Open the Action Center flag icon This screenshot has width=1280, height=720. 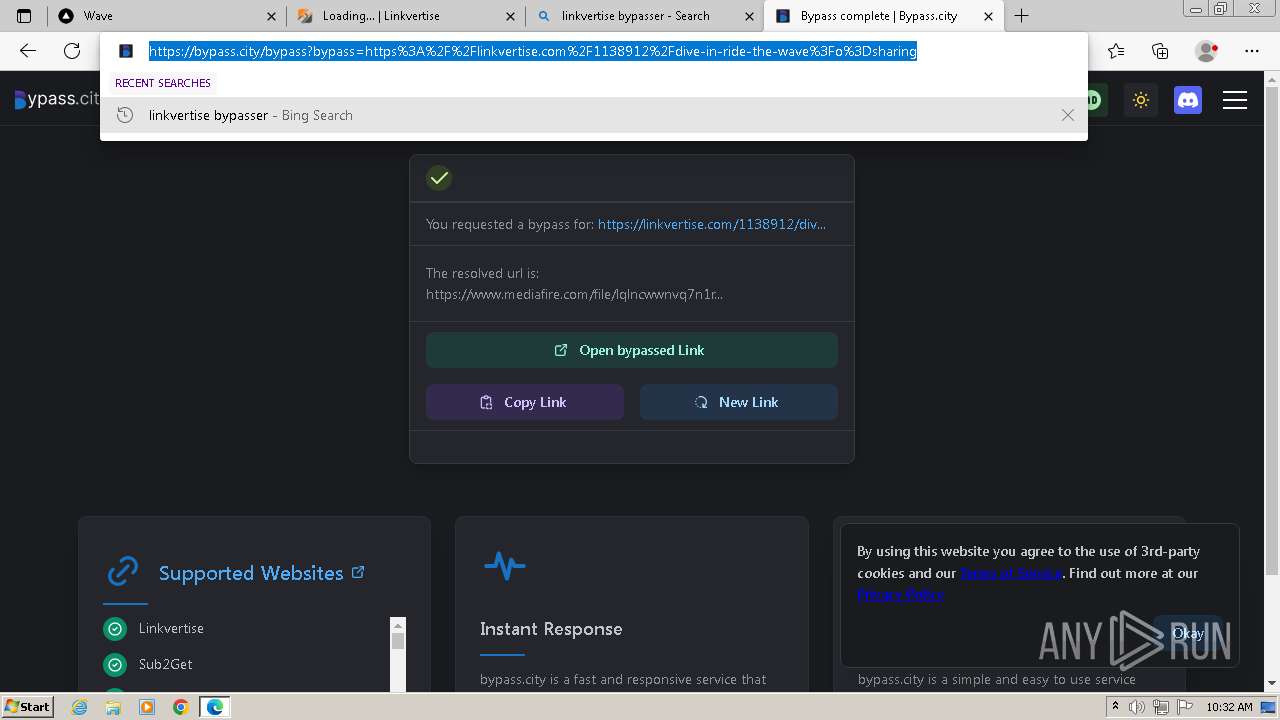pyautogui.click(x=1184, y=707)
